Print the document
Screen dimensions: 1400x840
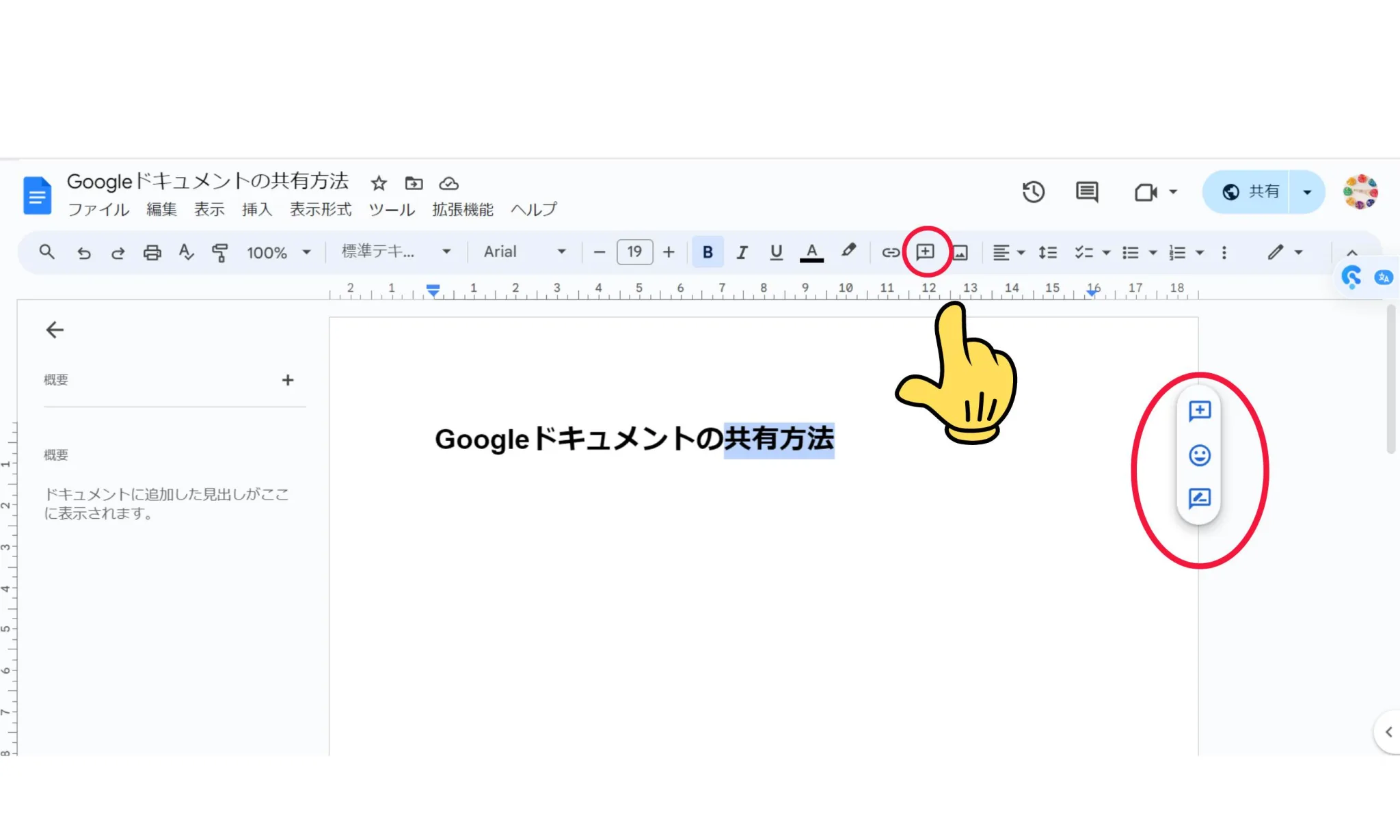click(152, 253)
